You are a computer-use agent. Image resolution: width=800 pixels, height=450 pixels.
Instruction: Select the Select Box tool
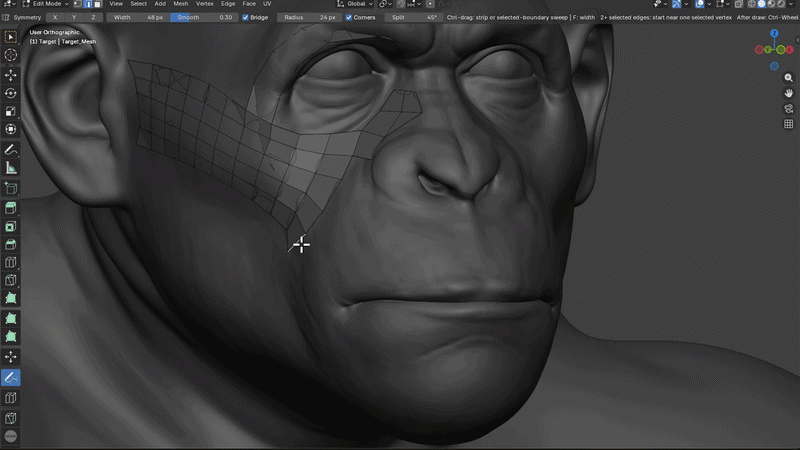coord(11,37)
